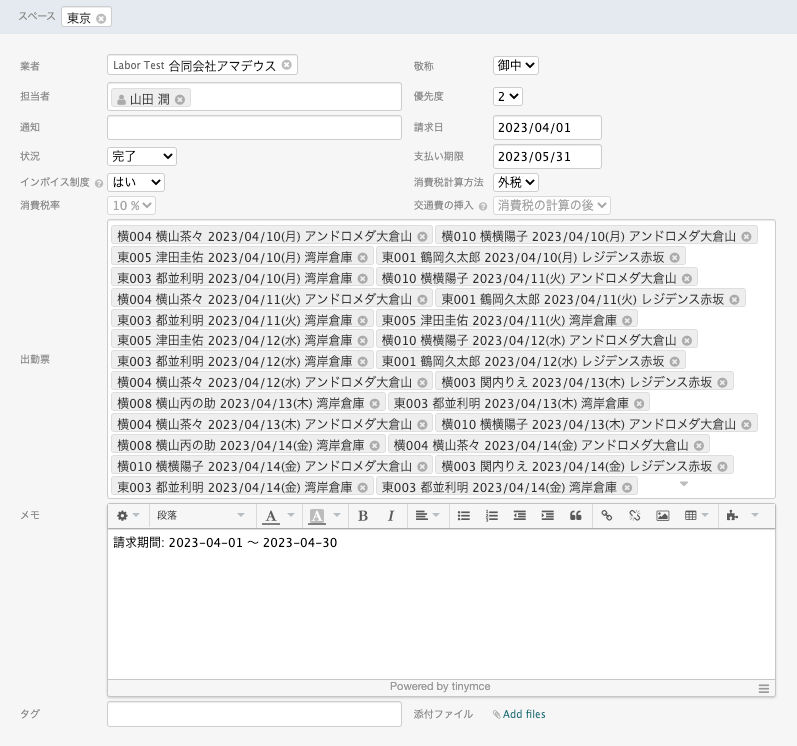Increase indent in the memo editor

click(x=547, y=516)
